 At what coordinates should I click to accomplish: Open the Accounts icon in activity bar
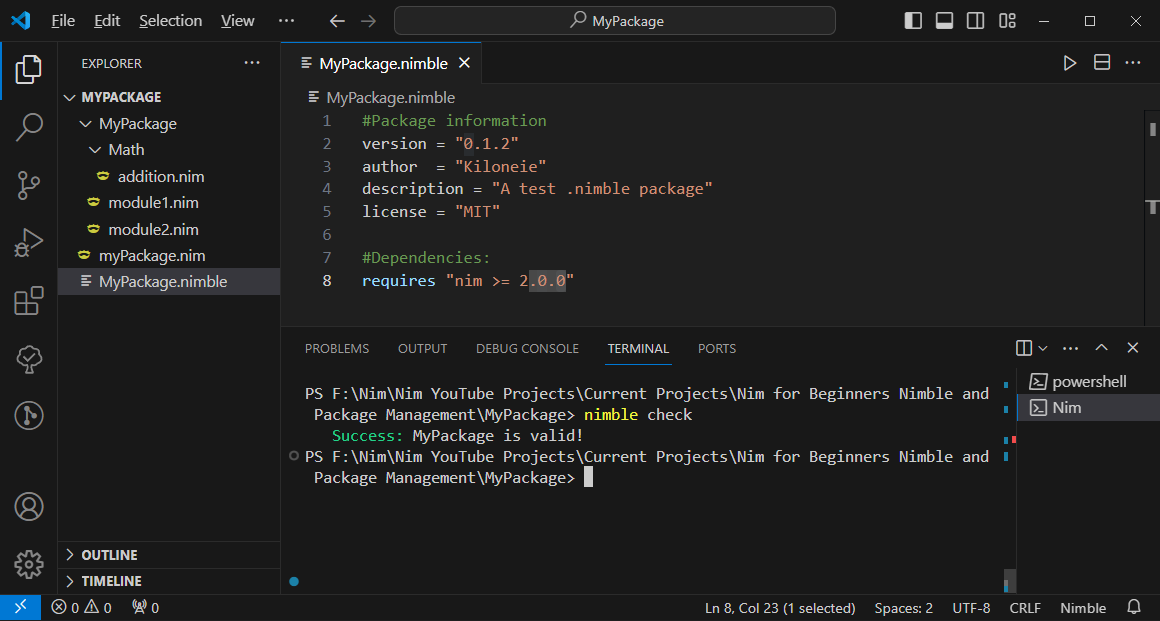[x=28, y=507]
